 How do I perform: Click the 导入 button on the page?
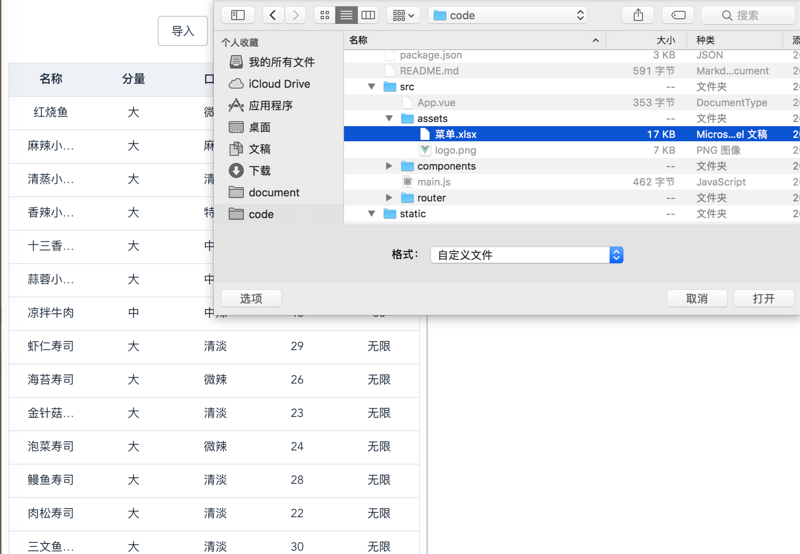[x=183, y=31]
